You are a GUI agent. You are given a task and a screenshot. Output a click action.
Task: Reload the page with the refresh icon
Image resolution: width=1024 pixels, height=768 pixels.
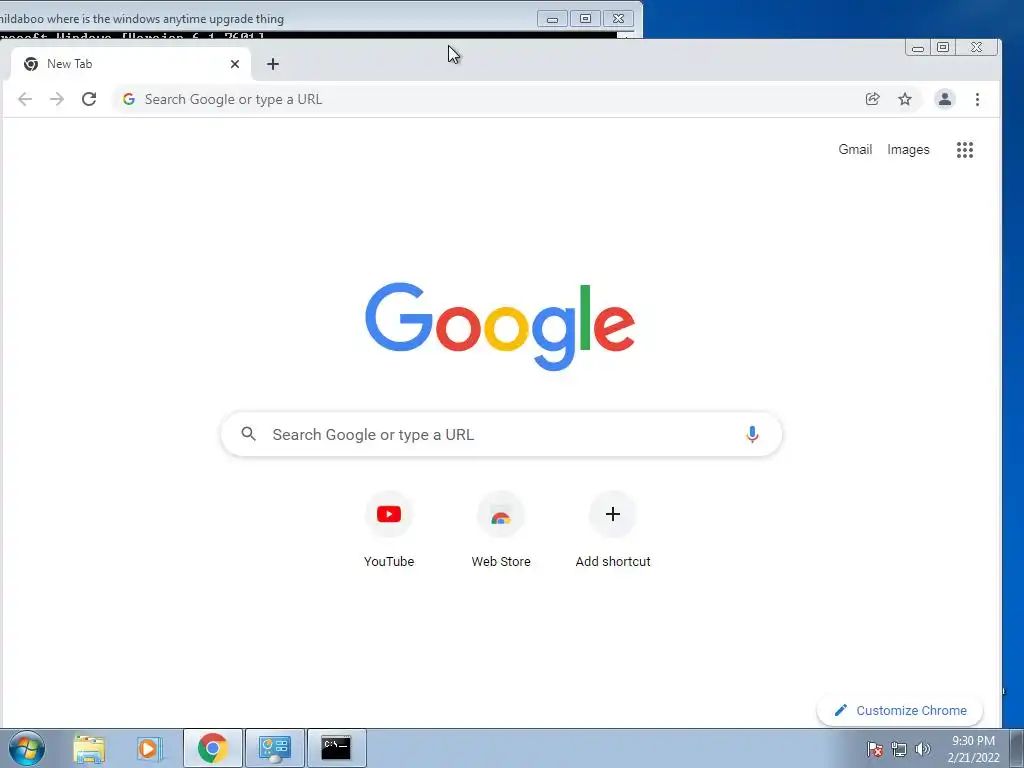point(89,99)
